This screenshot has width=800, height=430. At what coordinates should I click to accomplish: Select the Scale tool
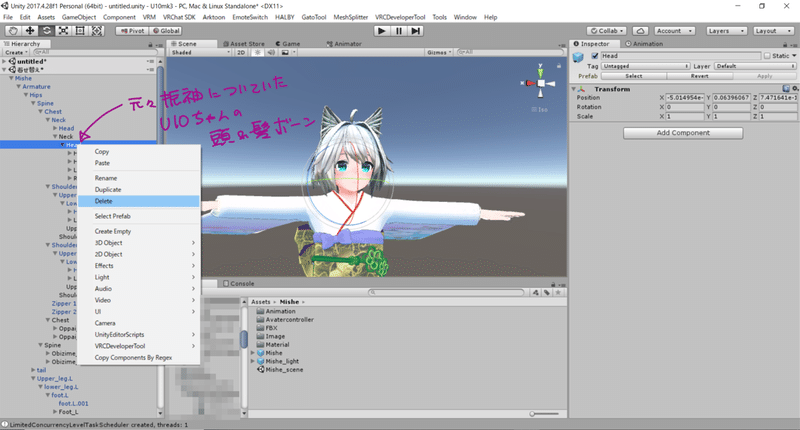(63, 31)
